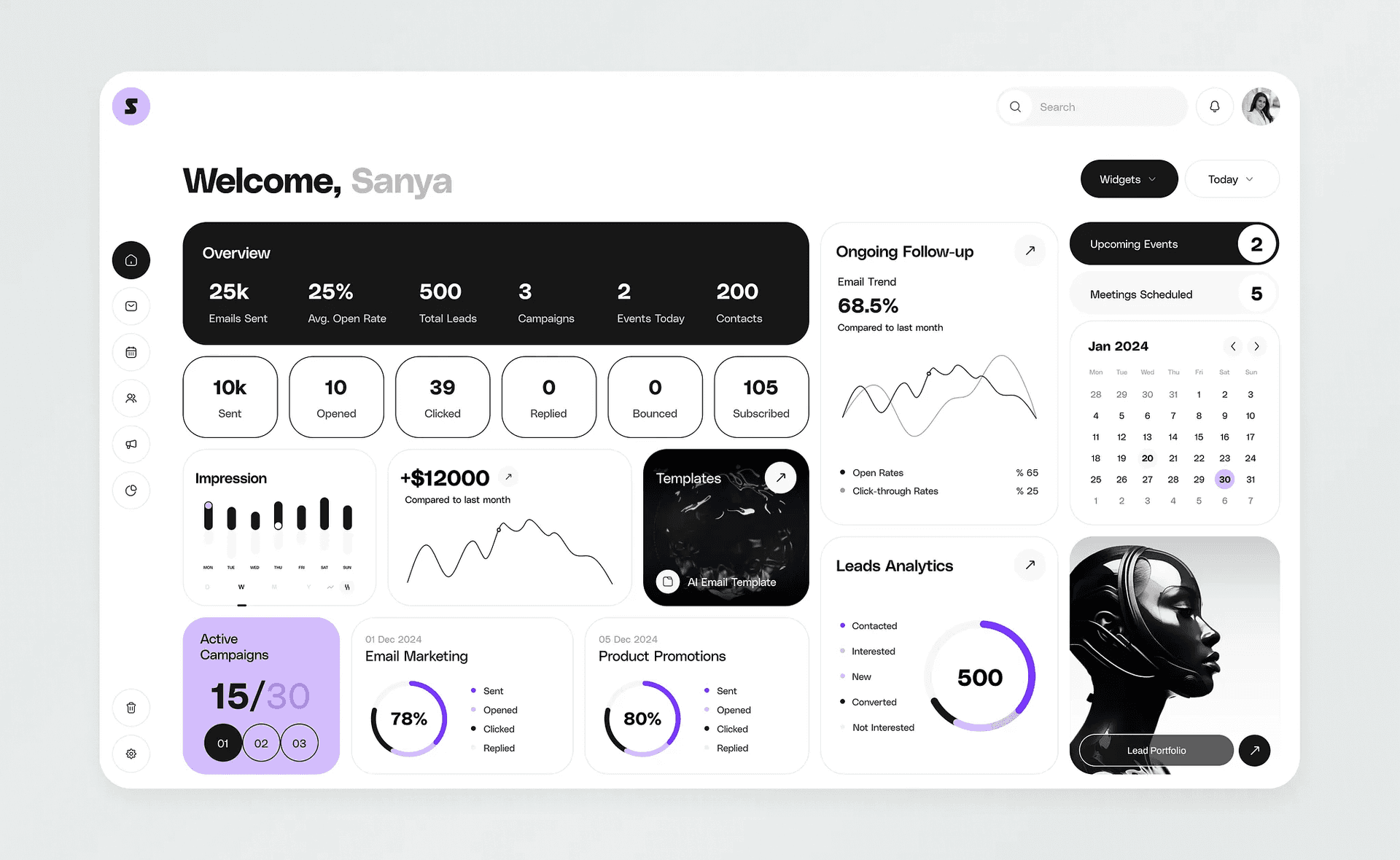Click the Home navigation icon in sidebar
Screen dimensions: 1400x860
(132, 260)
